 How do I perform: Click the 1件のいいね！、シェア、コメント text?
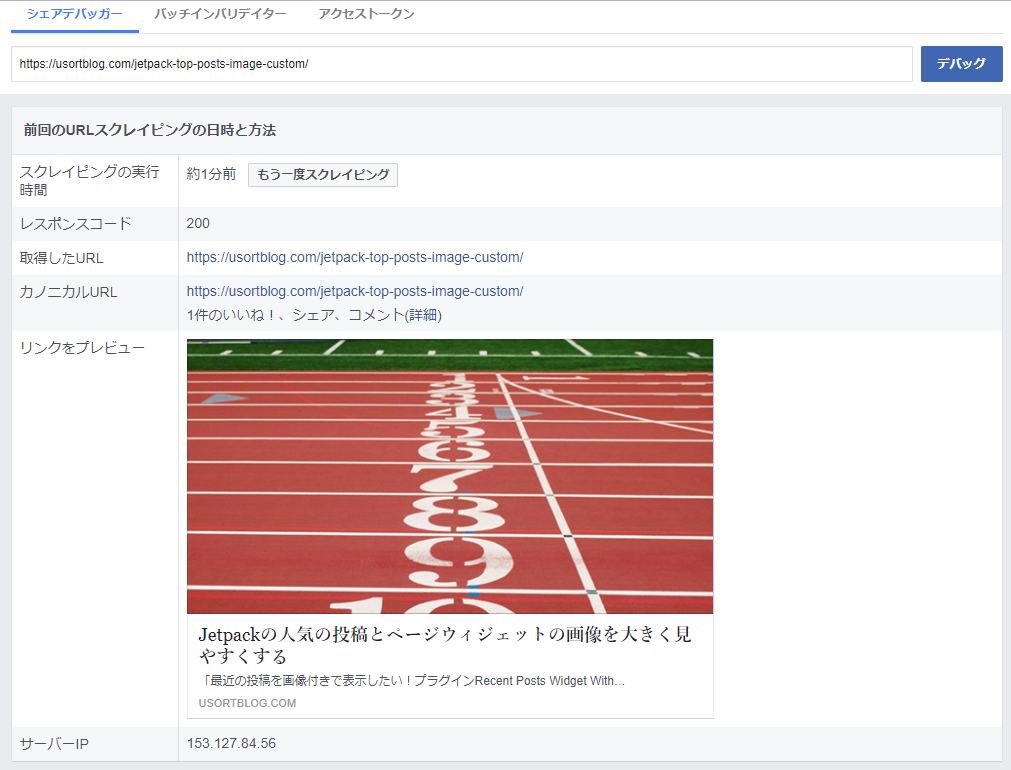tap(295, 315)
